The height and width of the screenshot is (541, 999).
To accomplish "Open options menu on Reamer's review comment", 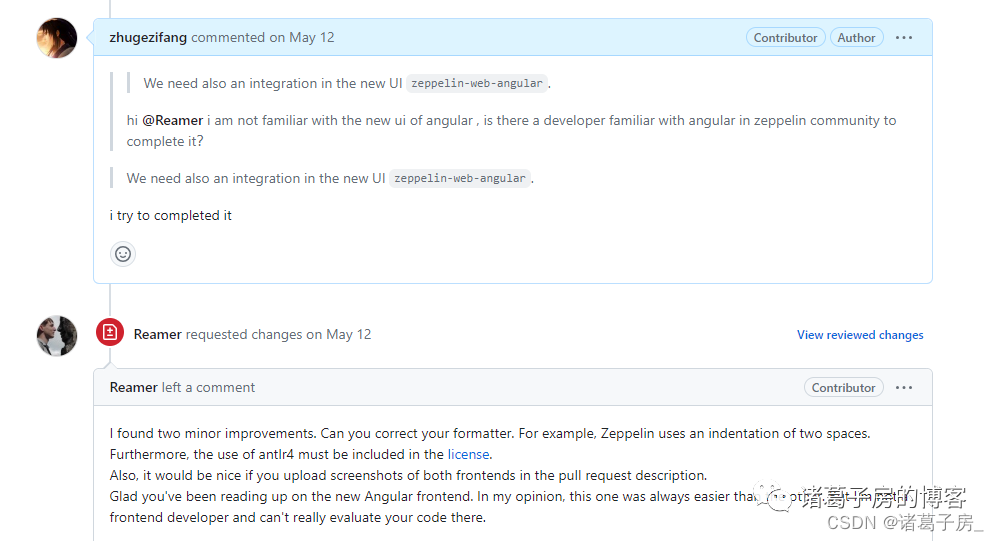I will coord(904,388).
